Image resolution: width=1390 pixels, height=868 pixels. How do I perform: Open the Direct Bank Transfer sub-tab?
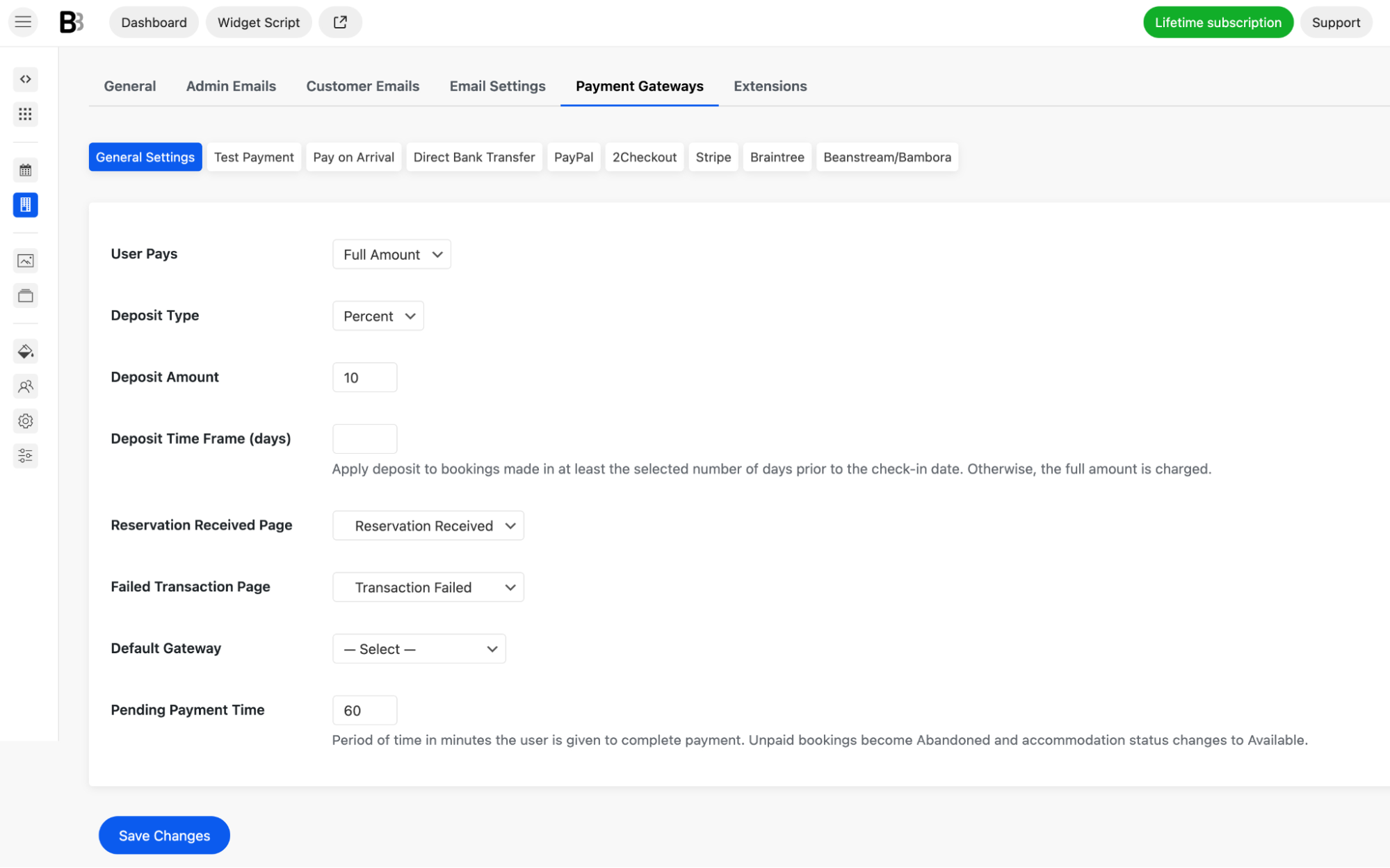[x=474, y=157]
